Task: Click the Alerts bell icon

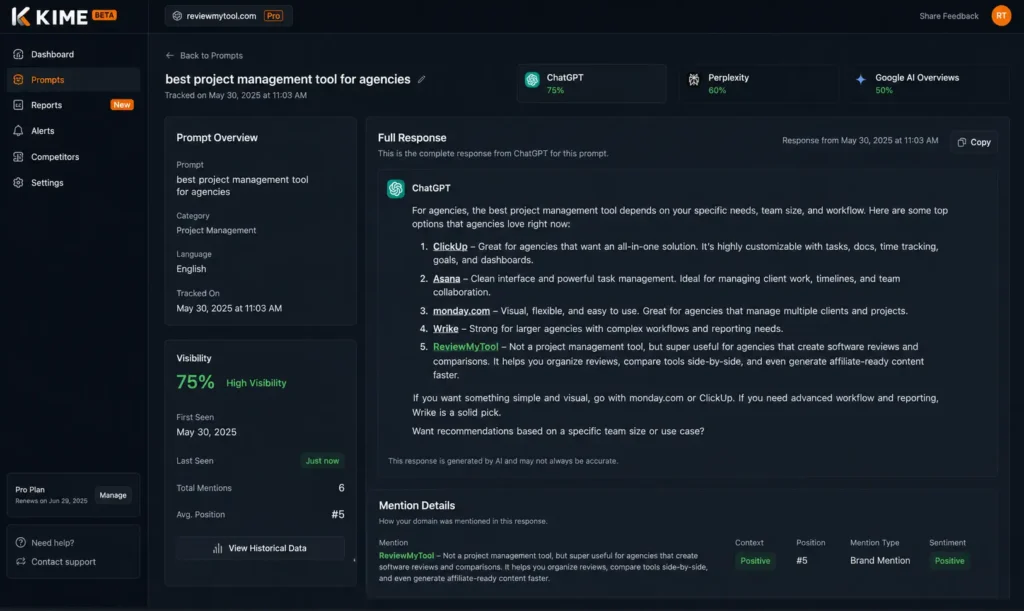Action: 18,131
